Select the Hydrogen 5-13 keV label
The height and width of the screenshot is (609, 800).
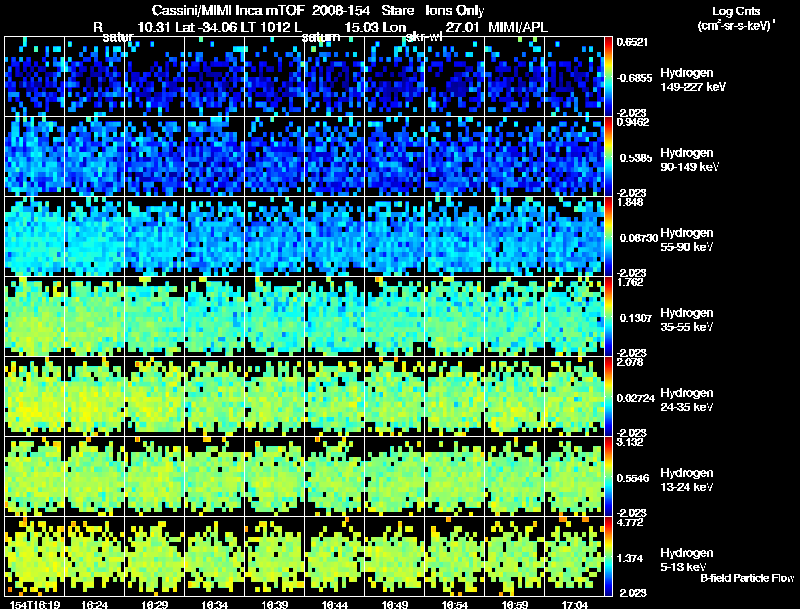coord(687,560)
